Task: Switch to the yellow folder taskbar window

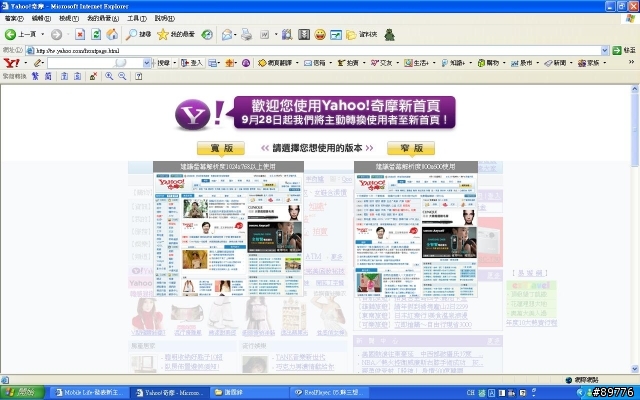Action: click(251, 393)
